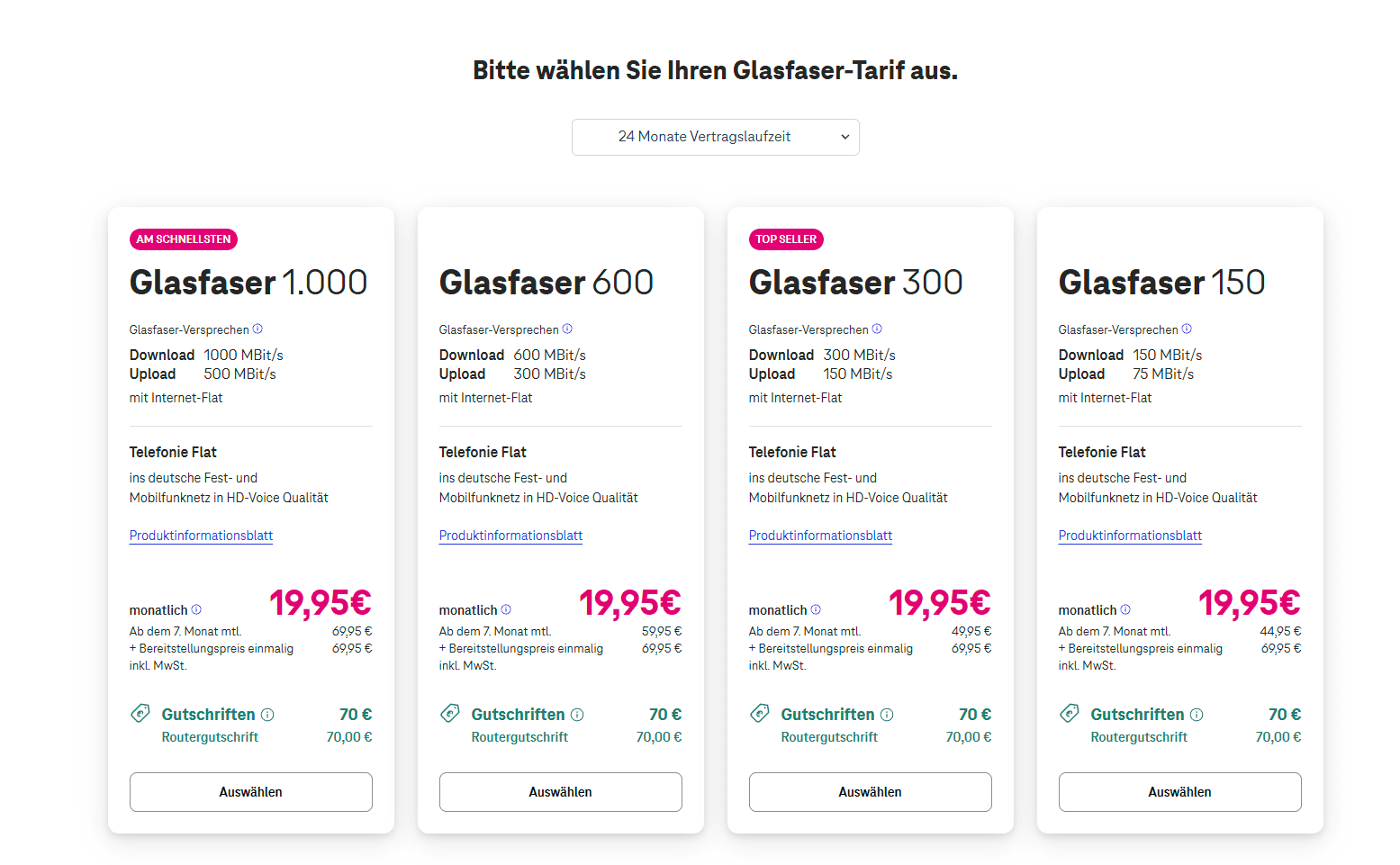
Task: Click info icon beside Glasfaser 300 Glasfaser-Versprechen
Action: (877, 329)
